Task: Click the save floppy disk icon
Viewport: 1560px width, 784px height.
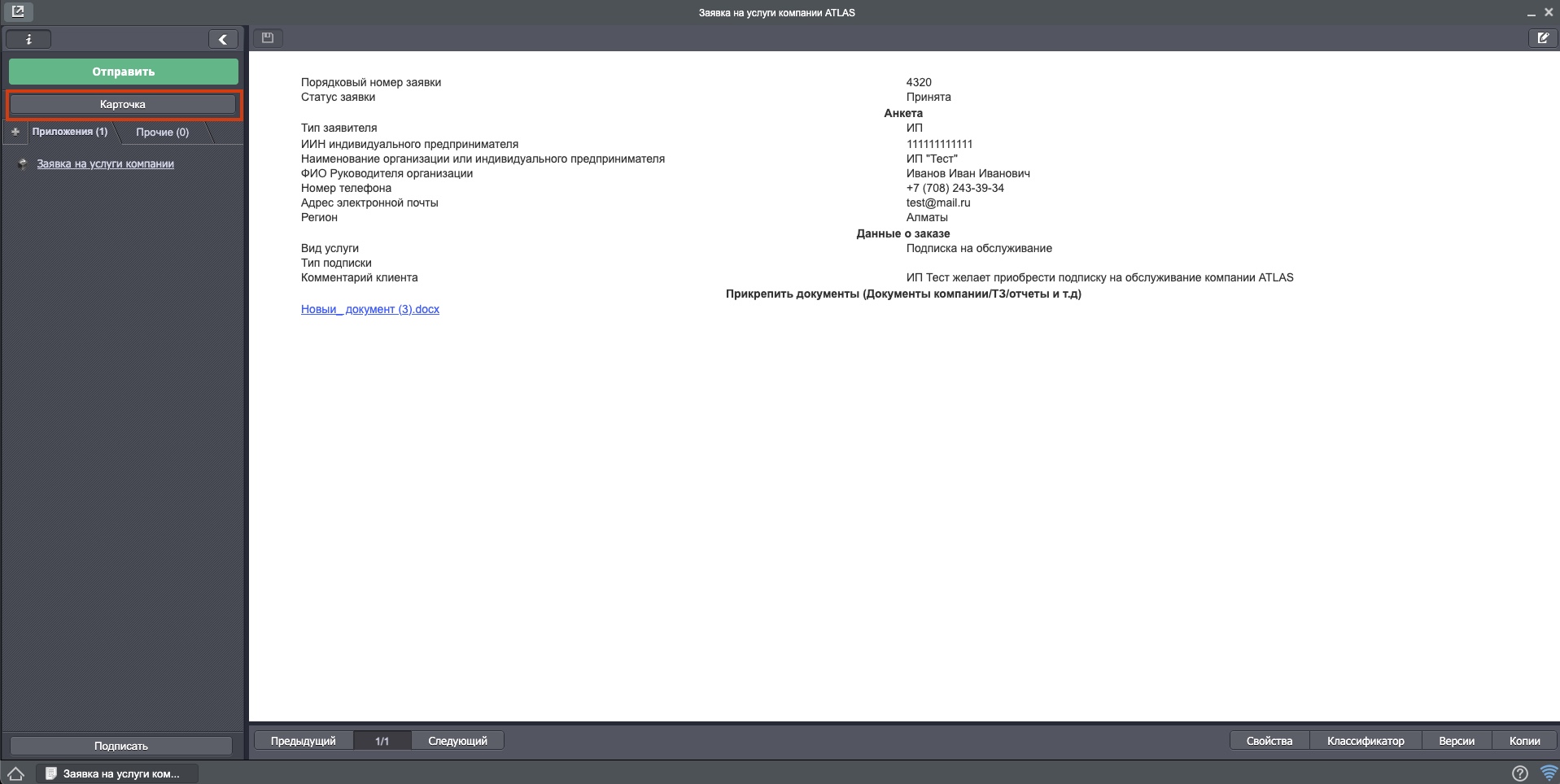Action: click(268, 38)
